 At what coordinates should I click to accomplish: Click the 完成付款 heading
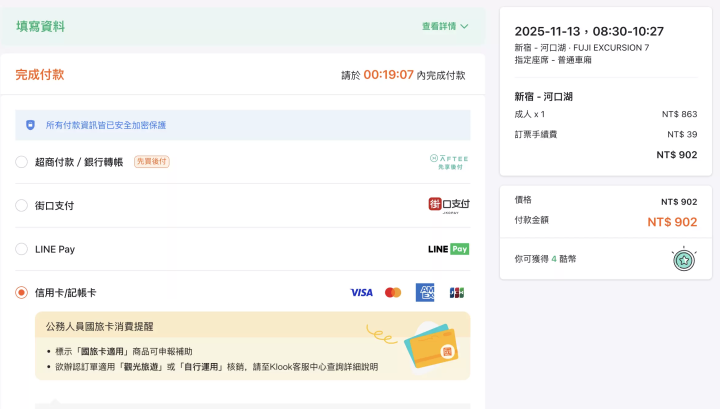[40, 75]
